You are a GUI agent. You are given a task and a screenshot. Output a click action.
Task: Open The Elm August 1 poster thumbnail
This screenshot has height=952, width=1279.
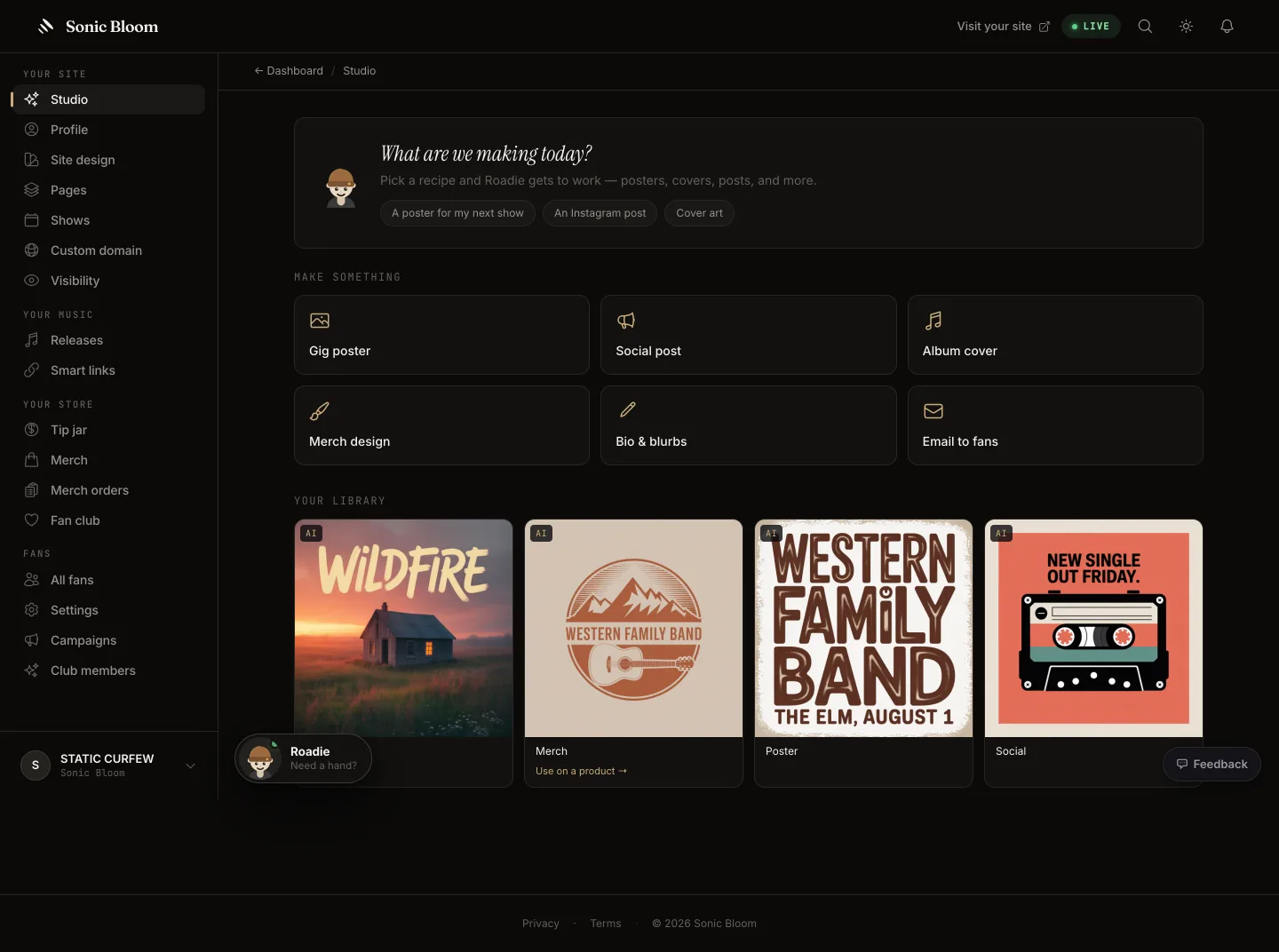tap(863, 629)
